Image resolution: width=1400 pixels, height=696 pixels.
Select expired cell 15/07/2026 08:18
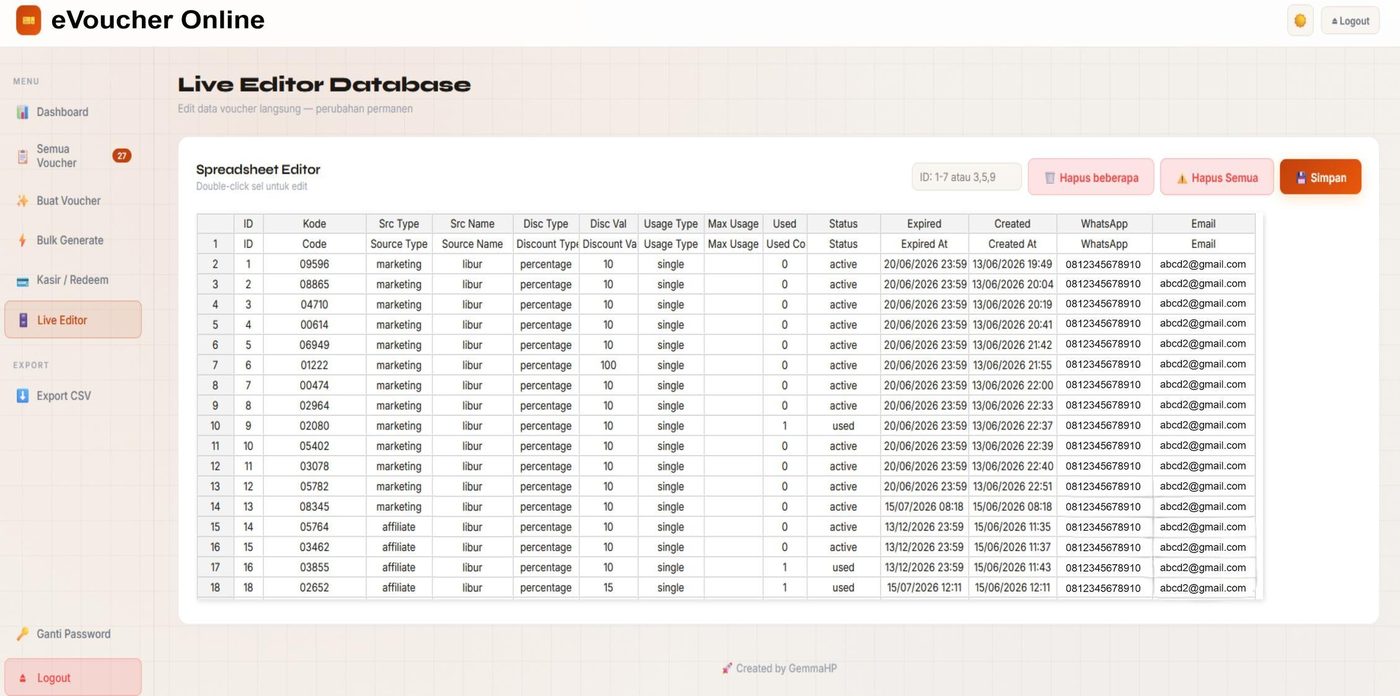(924, 507)
